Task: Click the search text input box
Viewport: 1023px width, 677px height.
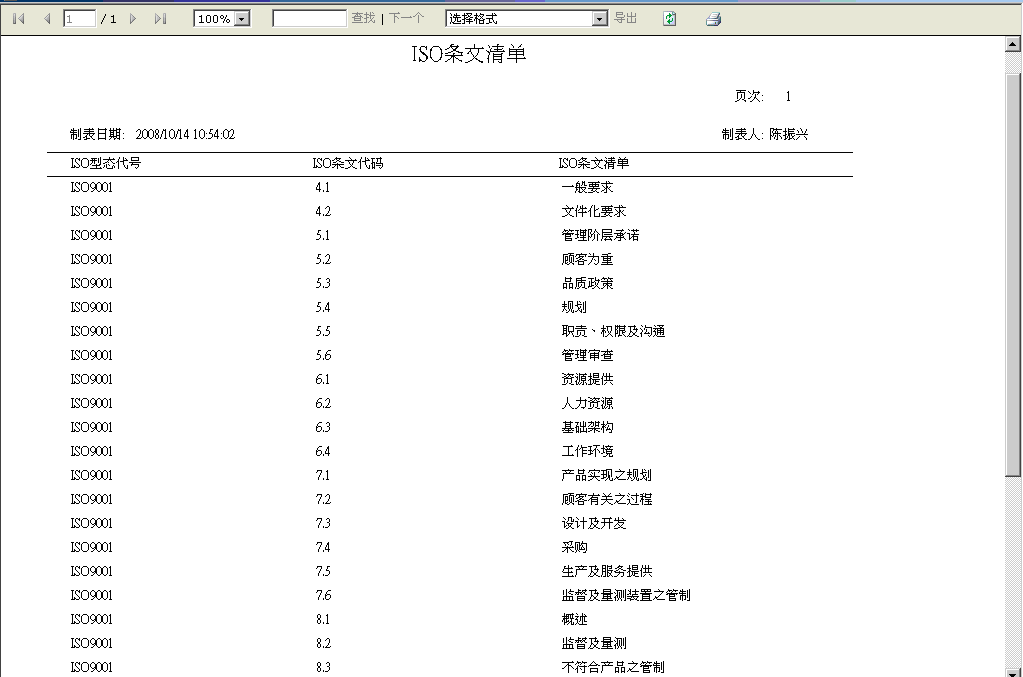Action: tap(309, 19)
